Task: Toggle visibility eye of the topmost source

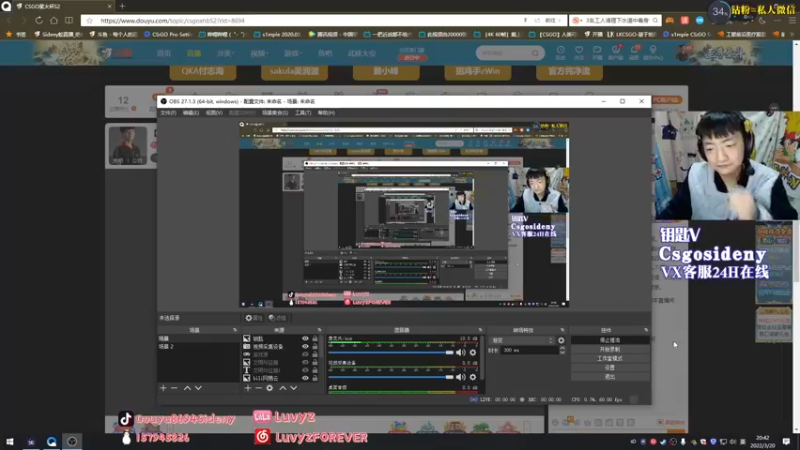Action: click(305, 339)
